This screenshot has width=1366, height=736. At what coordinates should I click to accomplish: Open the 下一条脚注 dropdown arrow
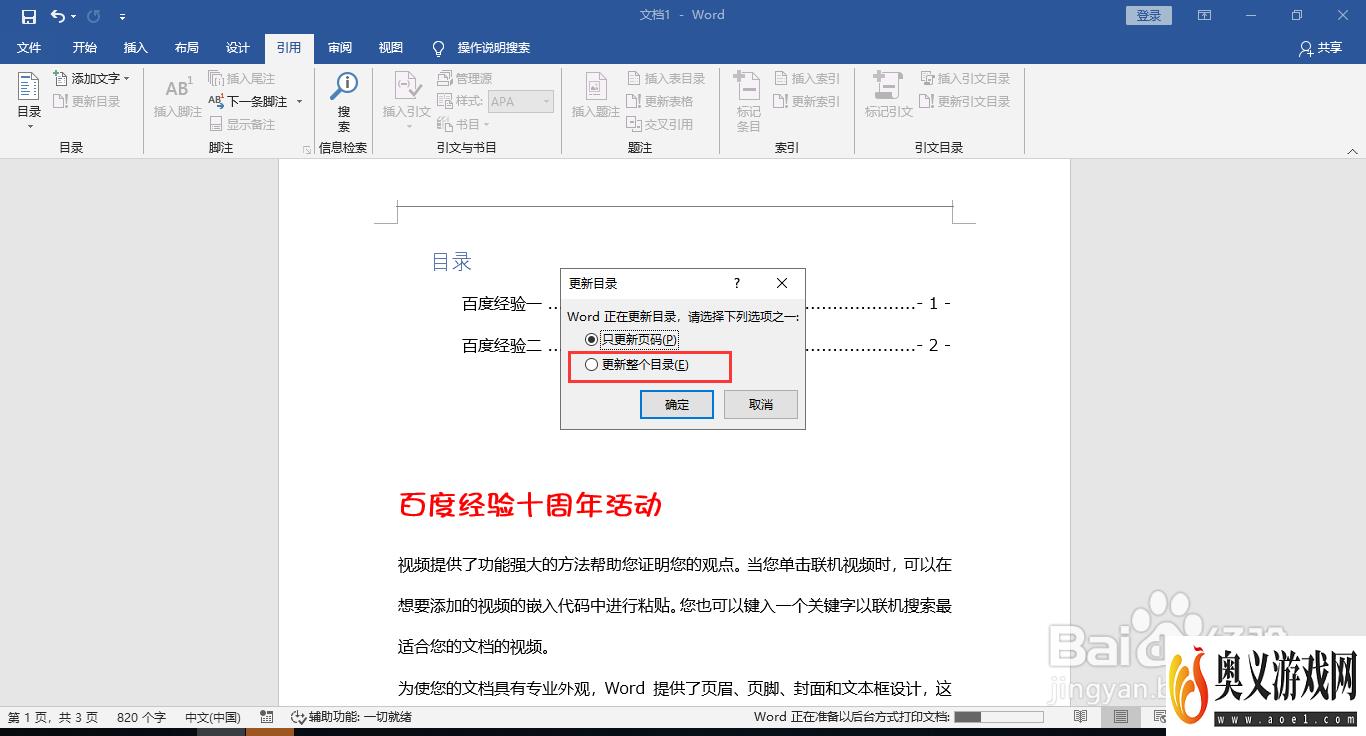coord(299,101)
